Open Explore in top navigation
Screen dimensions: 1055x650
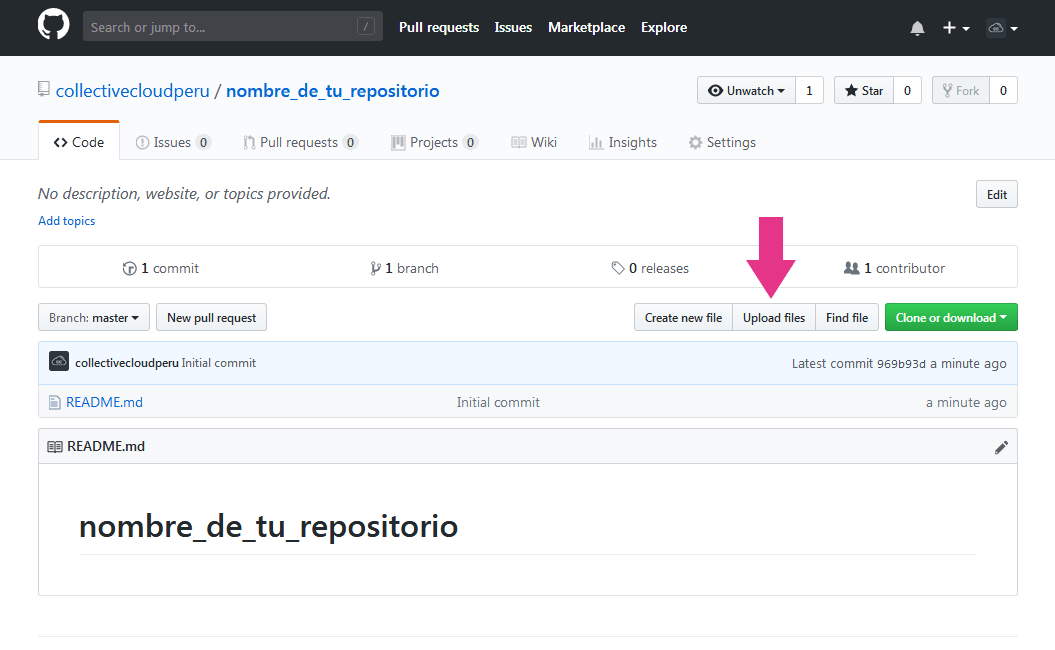coord(664,28)
